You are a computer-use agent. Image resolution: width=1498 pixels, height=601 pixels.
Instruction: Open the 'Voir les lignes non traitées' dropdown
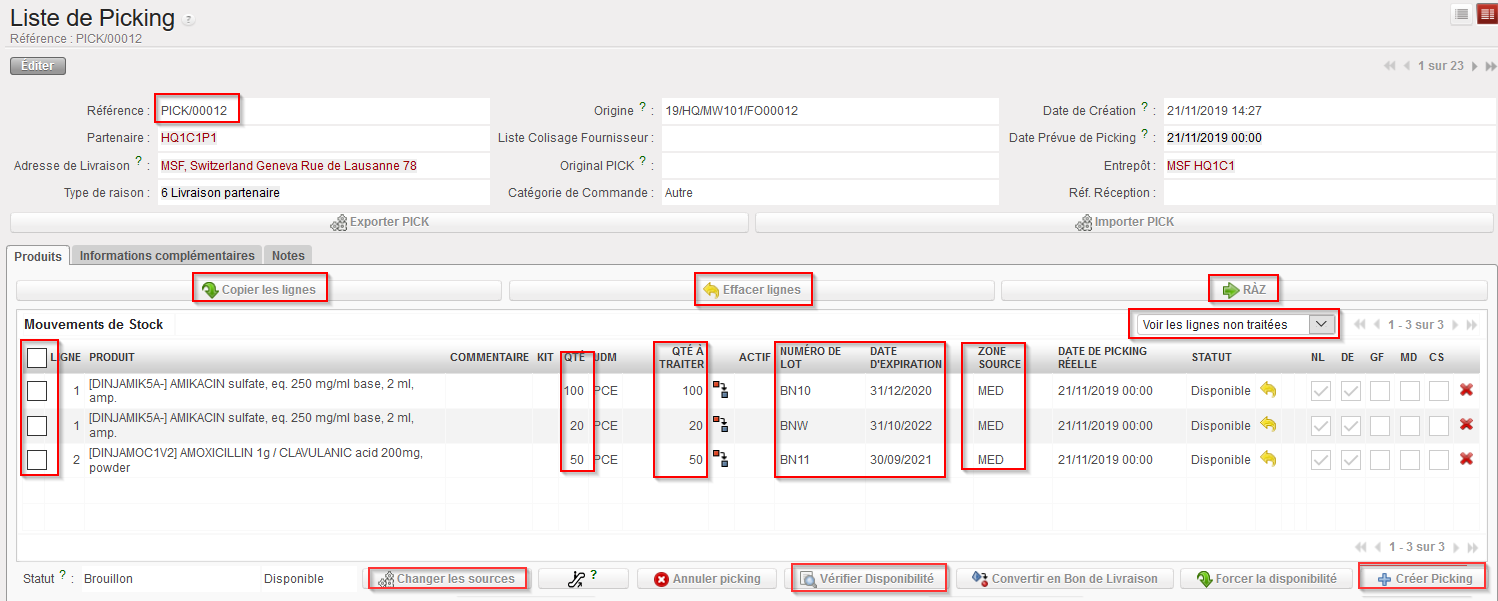pyautogui.click(x=1235, y=324)
